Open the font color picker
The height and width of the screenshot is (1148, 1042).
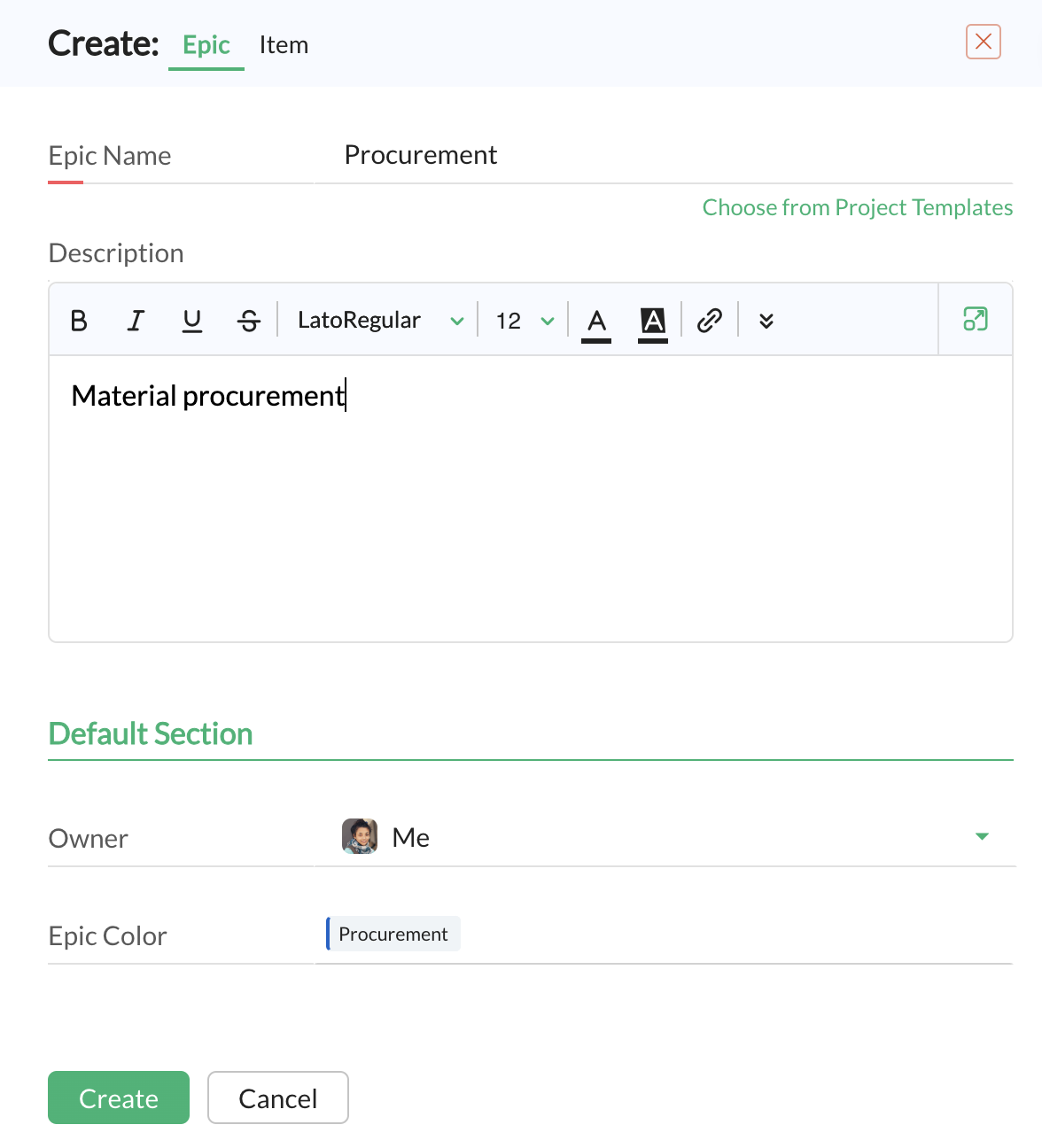pyautogui.click(x=596, y=322)
